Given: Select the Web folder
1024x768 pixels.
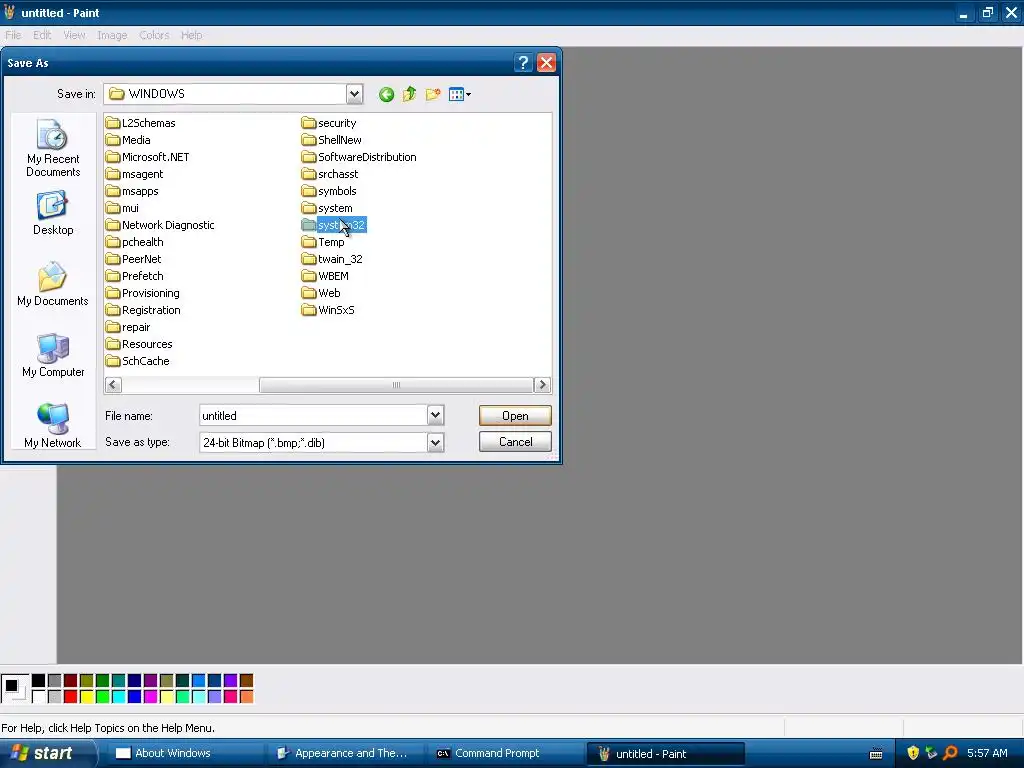Looking at the screenshot, I should tap(321, 293).
